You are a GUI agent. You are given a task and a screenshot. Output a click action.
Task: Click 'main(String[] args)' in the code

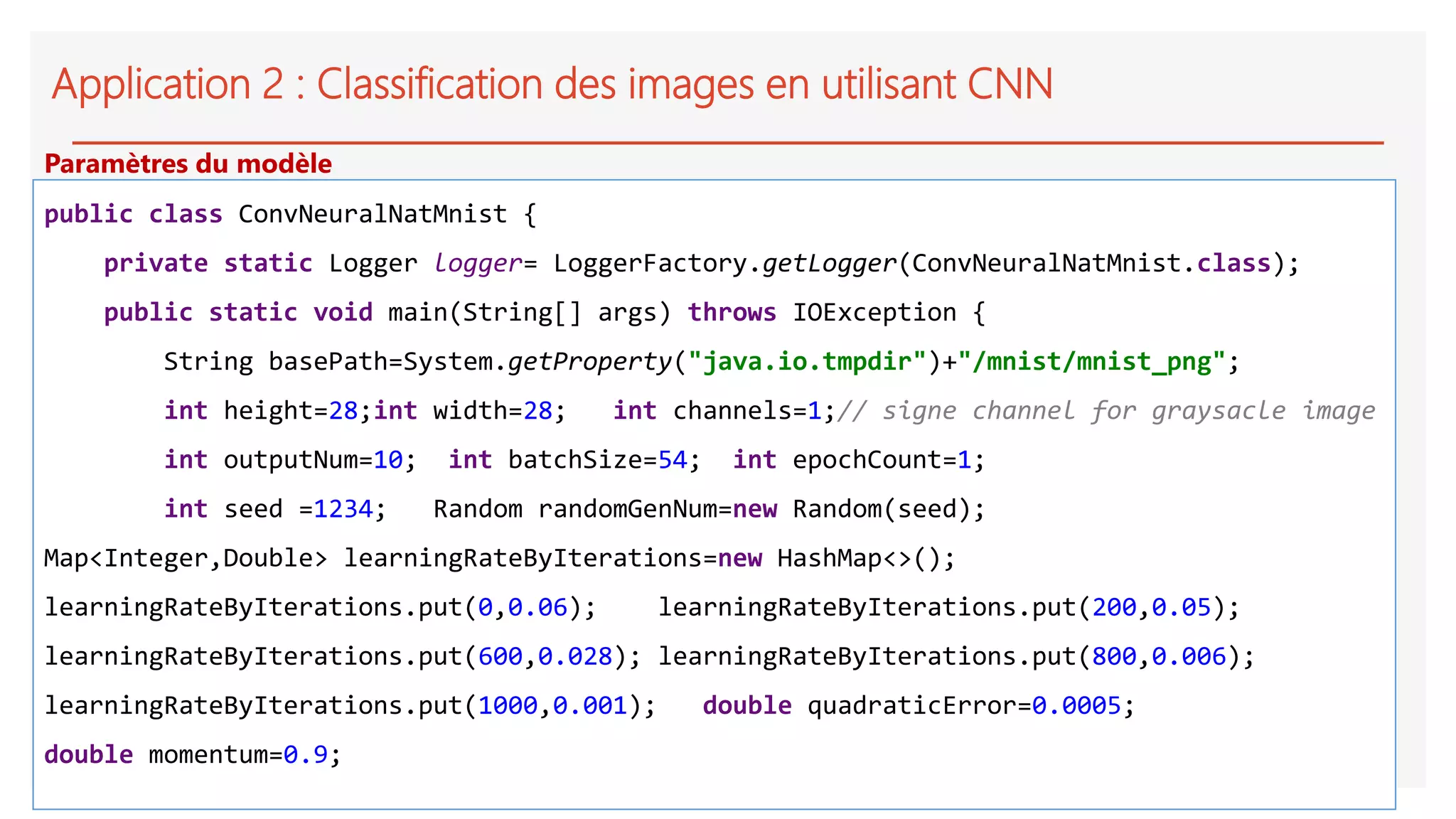pos(530,312)
